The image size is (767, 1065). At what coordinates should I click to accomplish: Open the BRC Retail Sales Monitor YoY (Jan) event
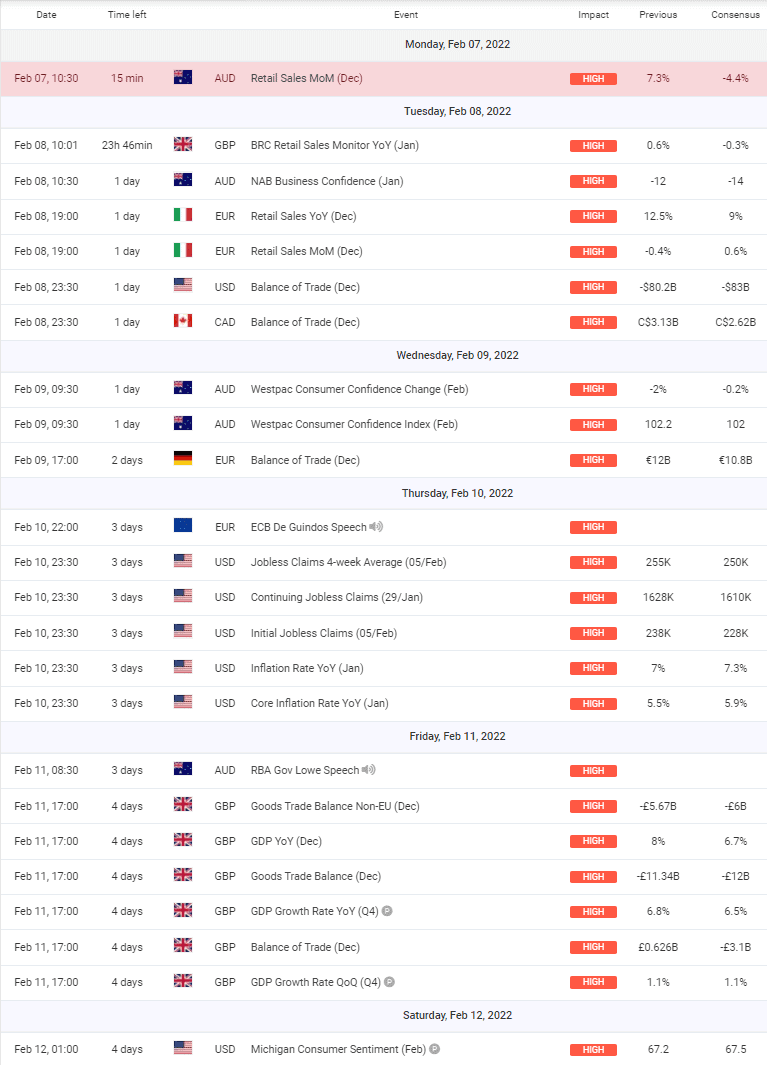click(x=334, y=145)
